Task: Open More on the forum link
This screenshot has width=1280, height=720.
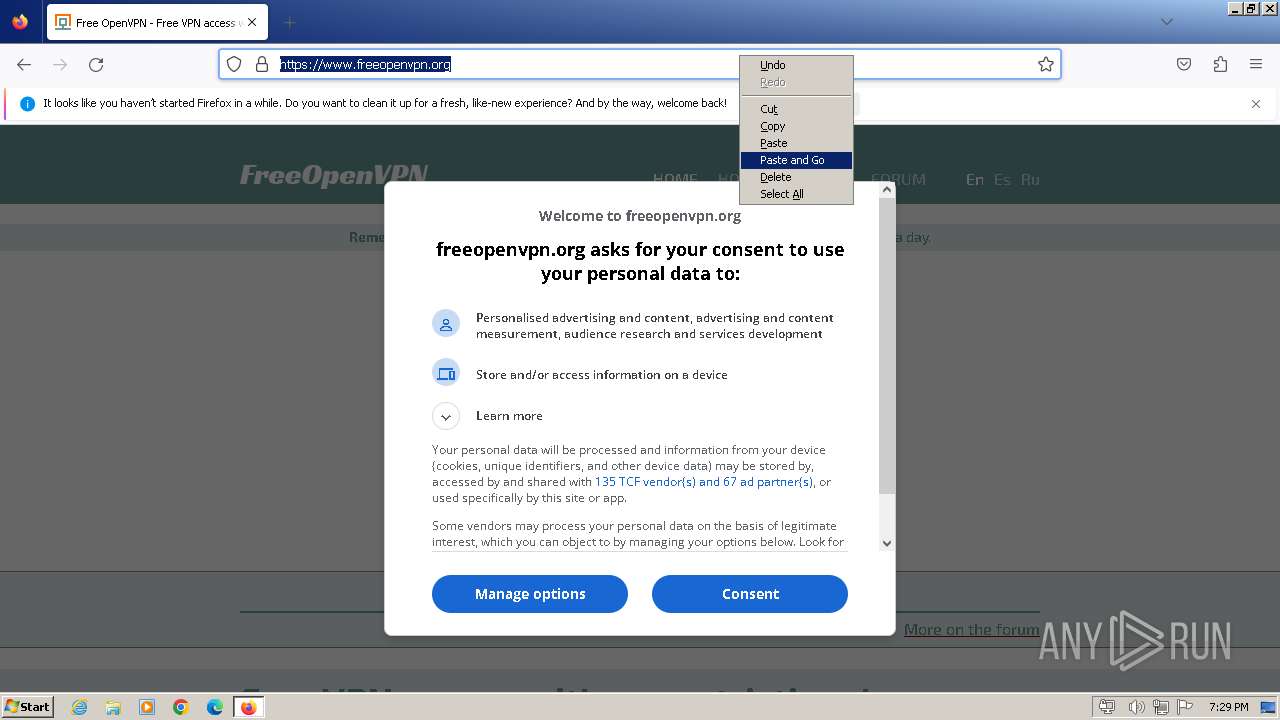Action: 972,629
